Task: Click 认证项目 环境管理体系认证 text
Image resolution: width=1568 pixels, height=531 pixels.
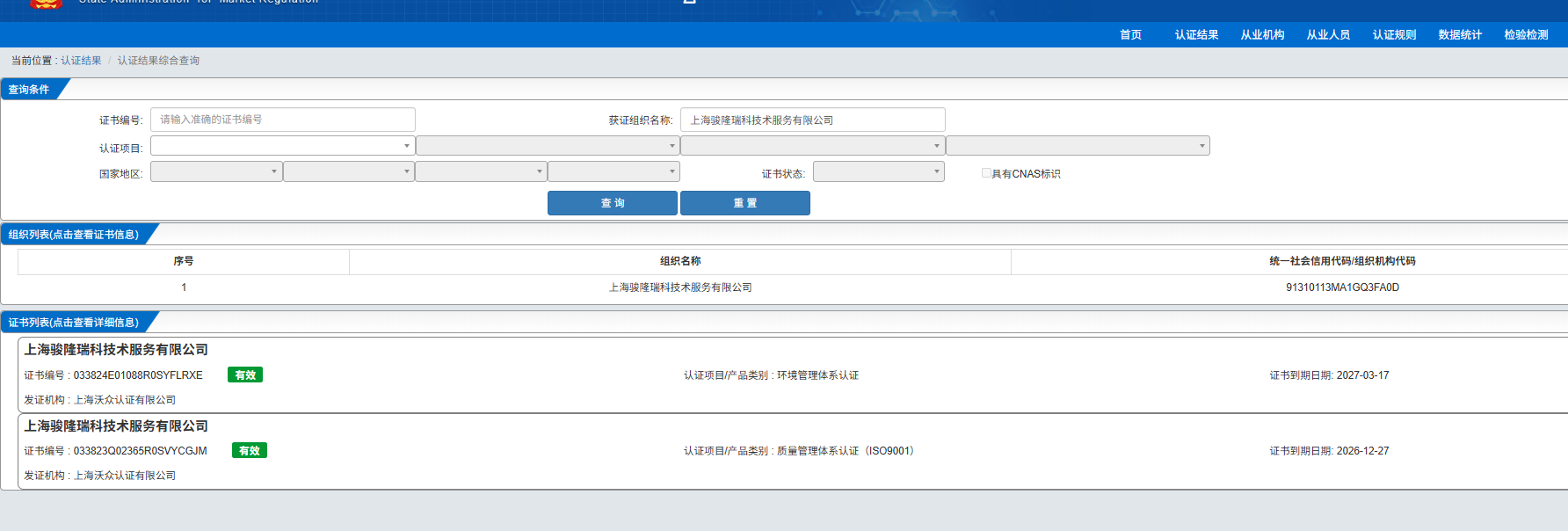Action: click(x=771, y=375)
